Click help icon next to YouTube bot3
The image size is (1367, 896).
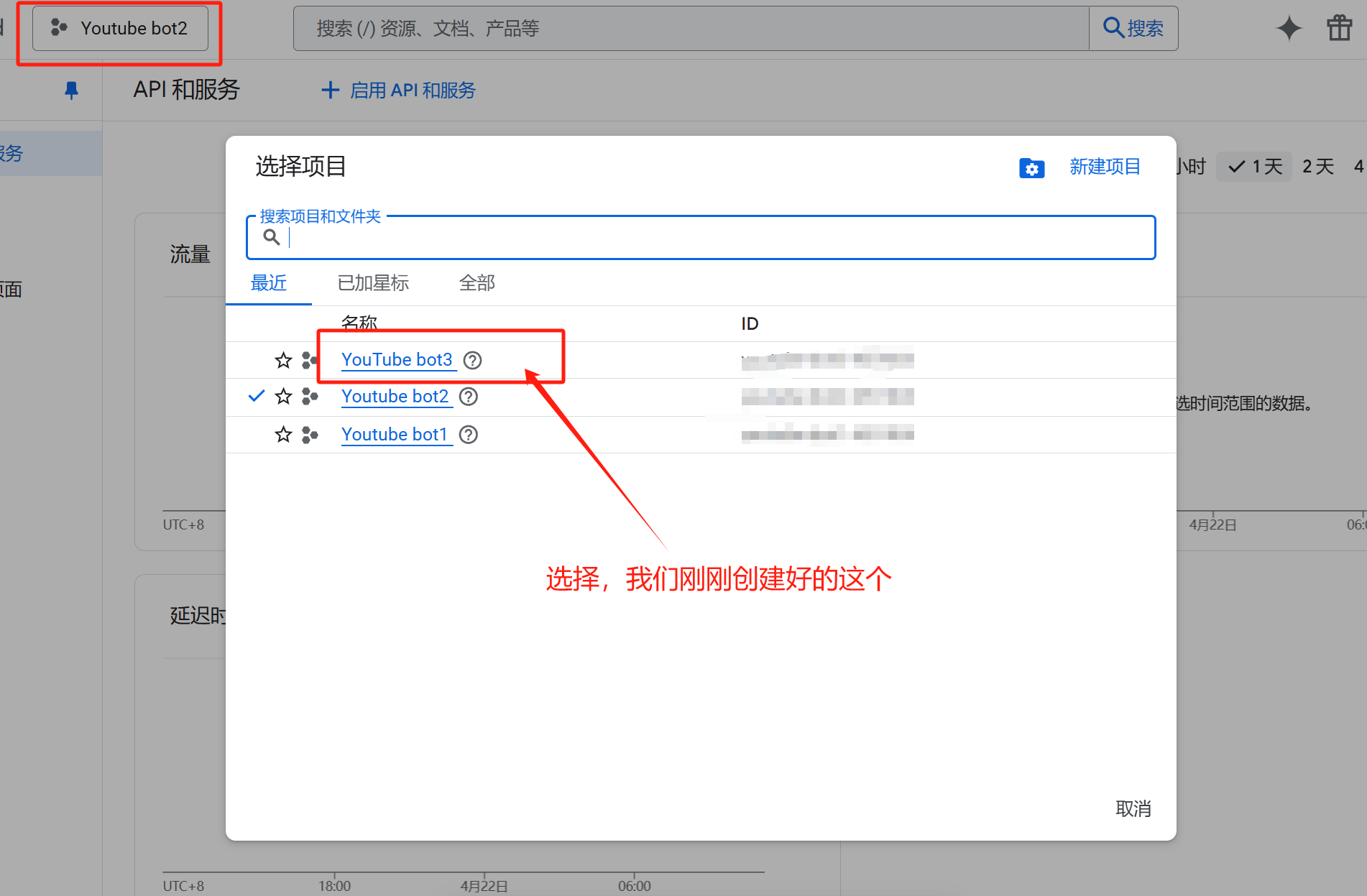[472, 360]
